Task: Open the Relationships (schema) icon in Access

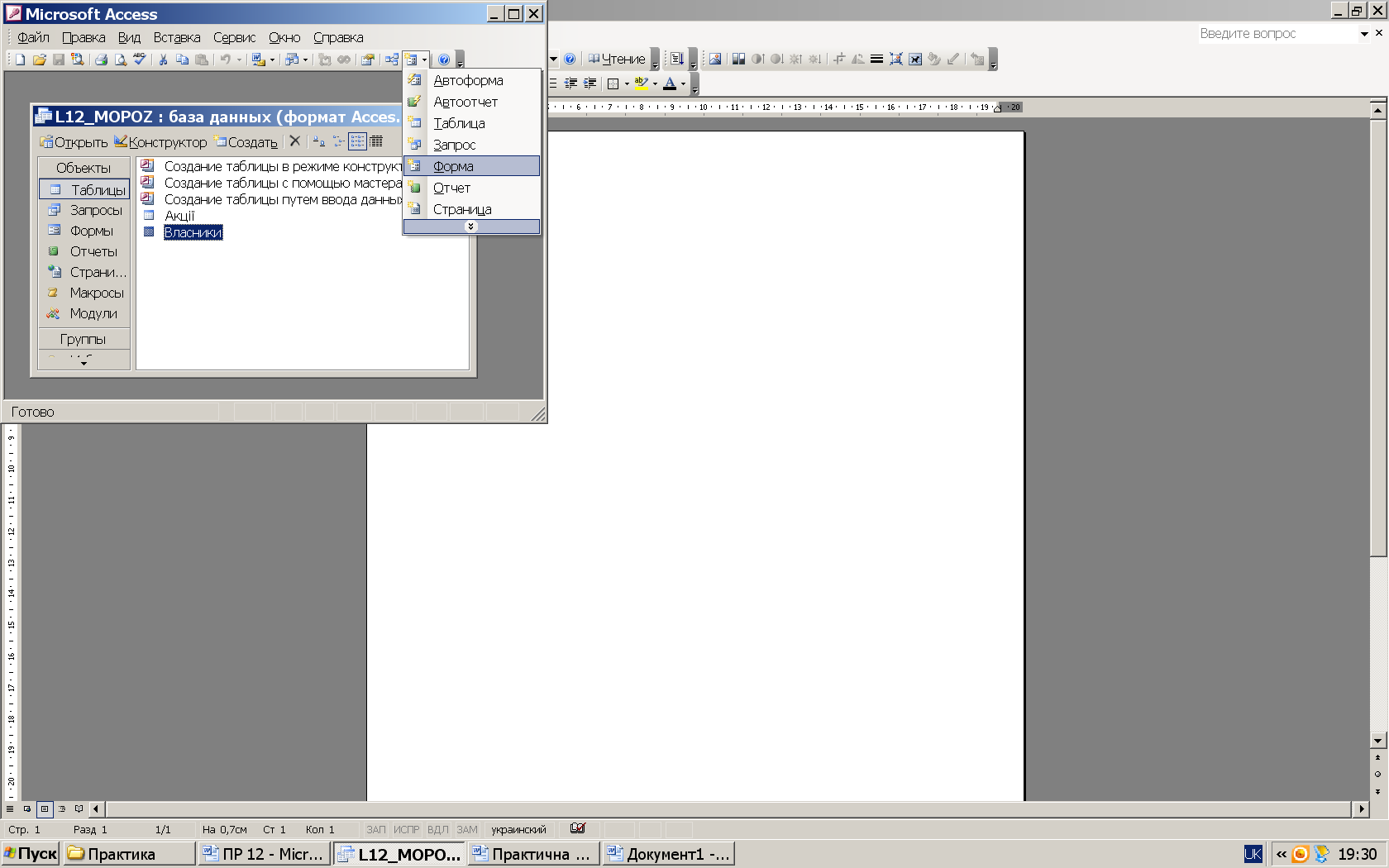Action: 392,60
